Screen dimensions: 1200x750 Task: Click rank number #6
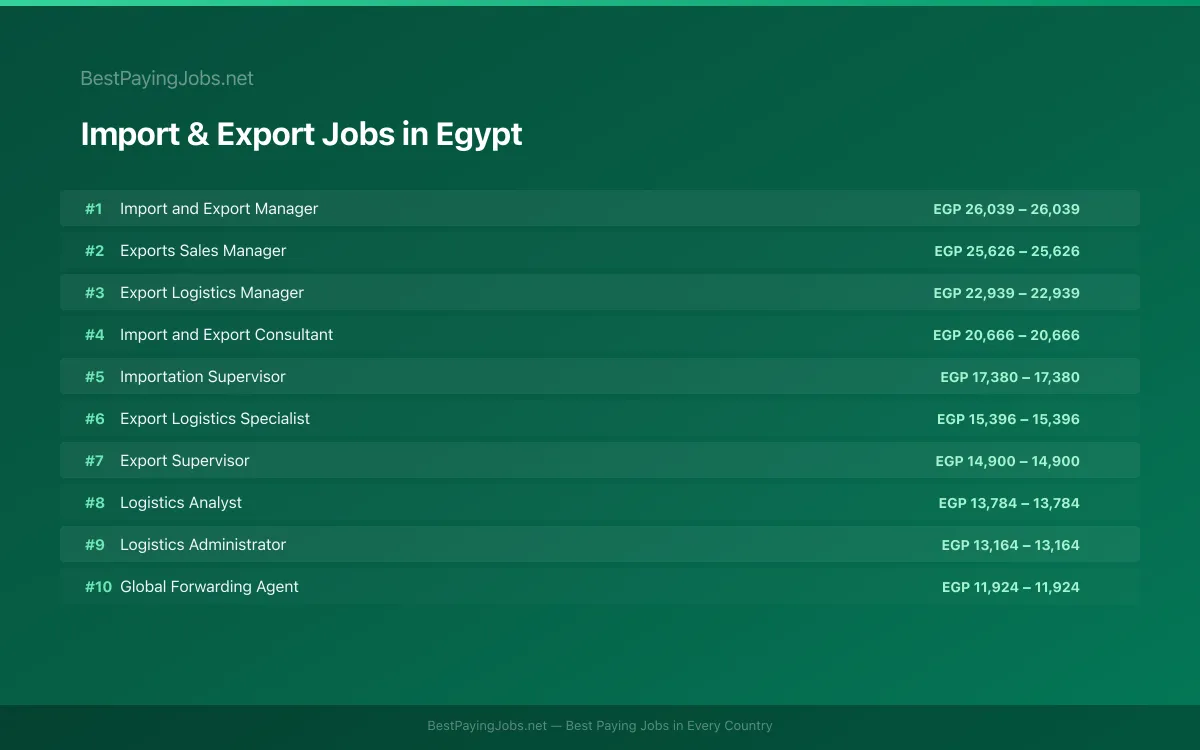[94, 419]
